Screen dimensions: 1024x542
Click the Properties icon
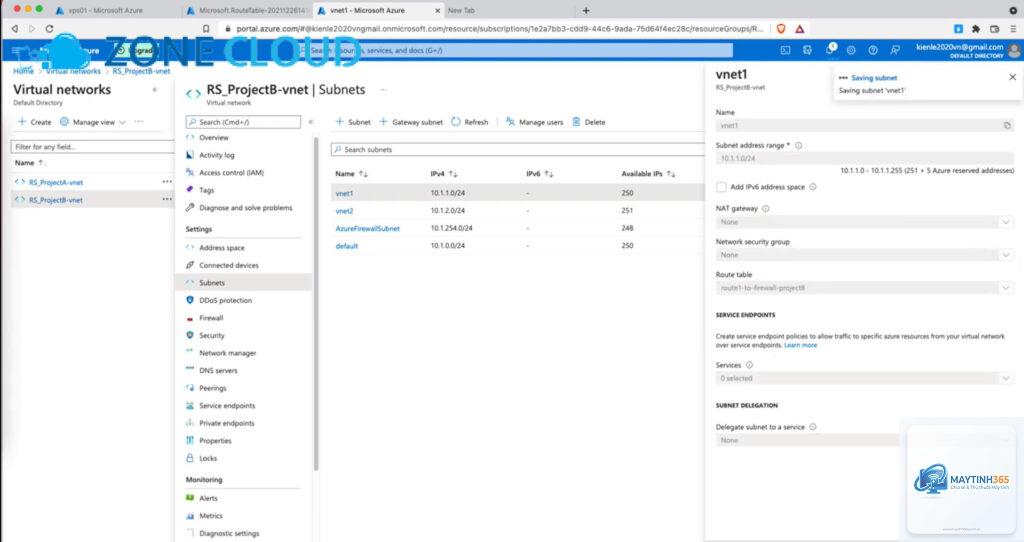(x=190, y=441)
